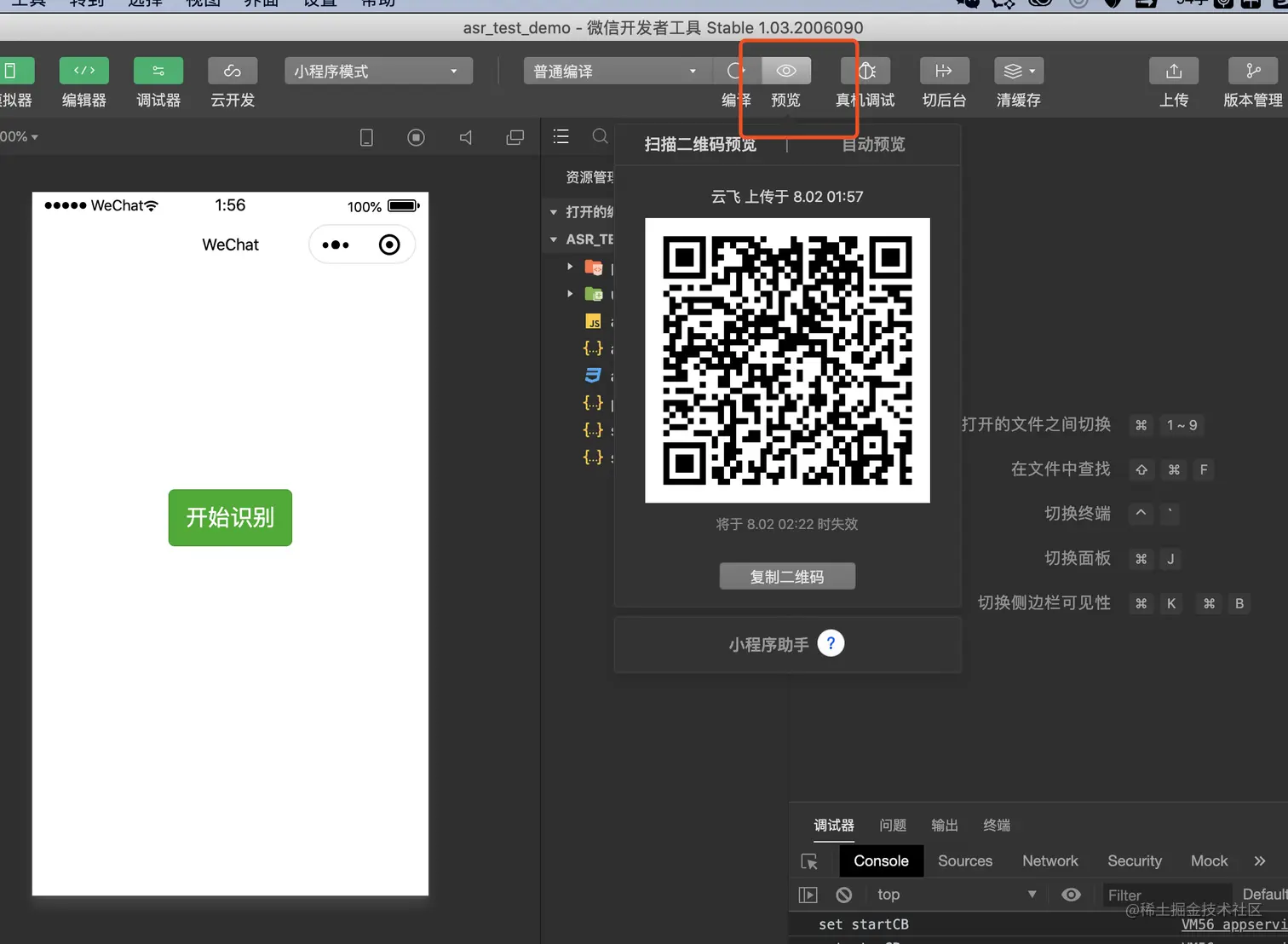
Task: Switch to the 扫描二维码预览 tab
Action: [700, 144]
